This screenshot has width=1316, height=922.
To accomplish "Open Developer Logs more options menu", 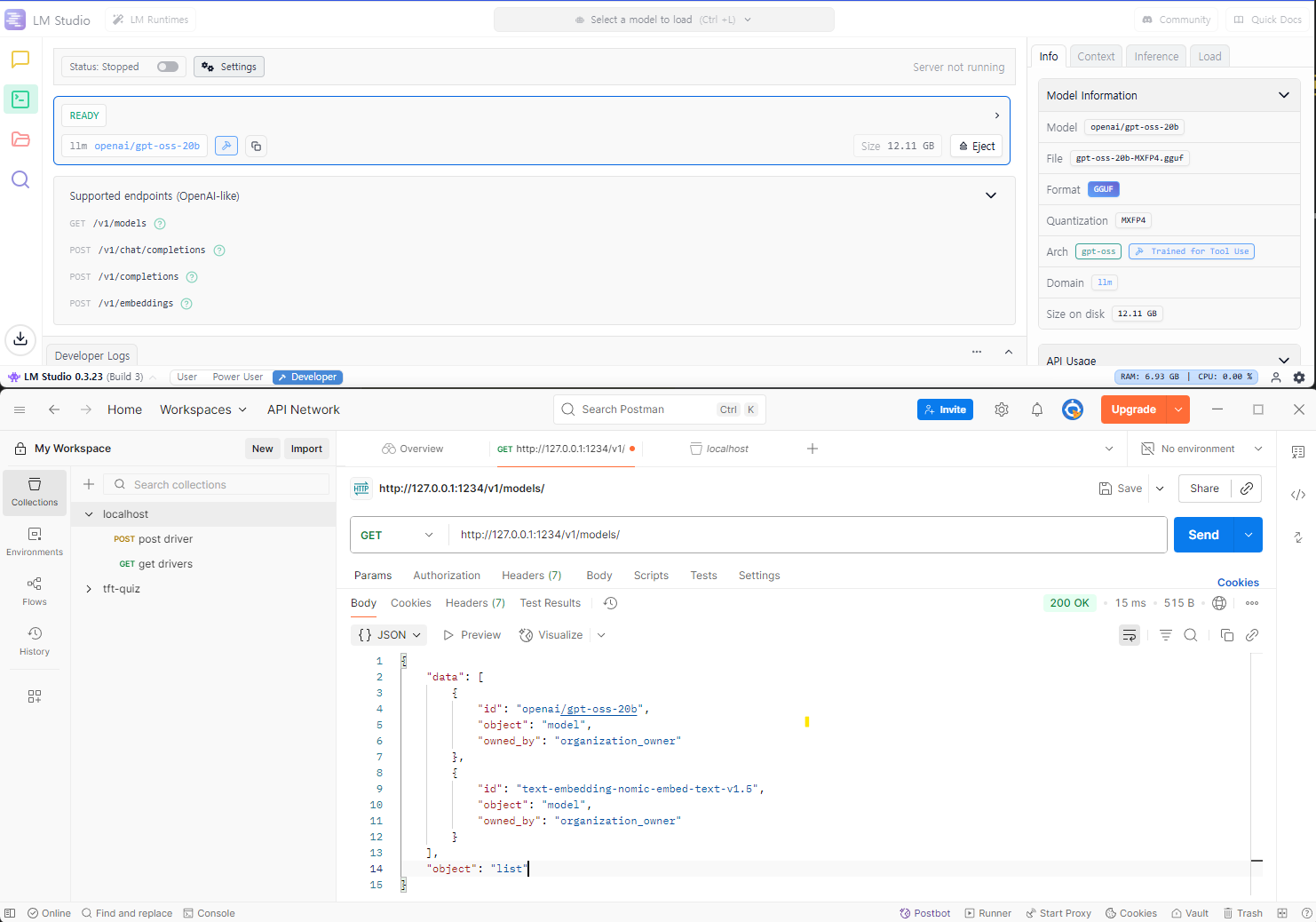I will coord(977,352).
